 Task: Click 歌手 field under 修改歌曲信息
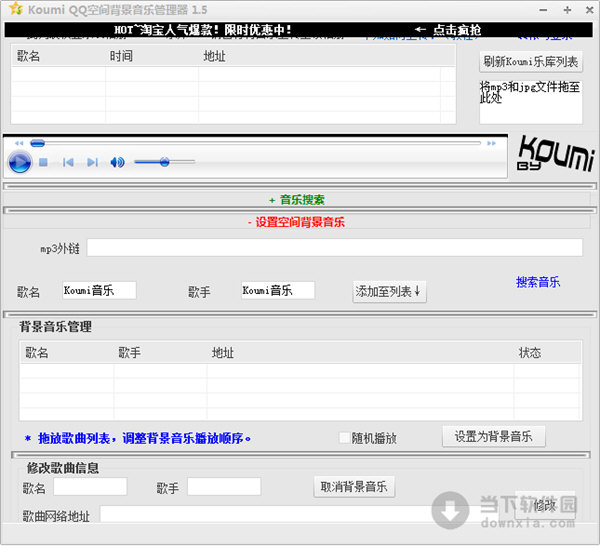click(x=224, y=487)
